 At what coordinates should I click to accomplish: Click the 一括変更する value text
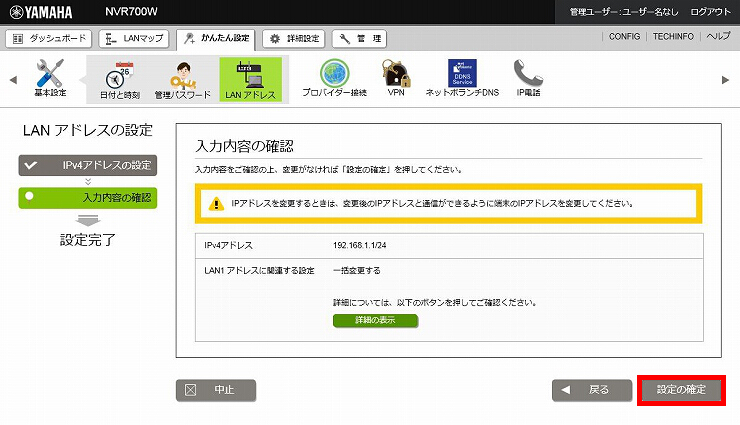[x=357, y=271]
